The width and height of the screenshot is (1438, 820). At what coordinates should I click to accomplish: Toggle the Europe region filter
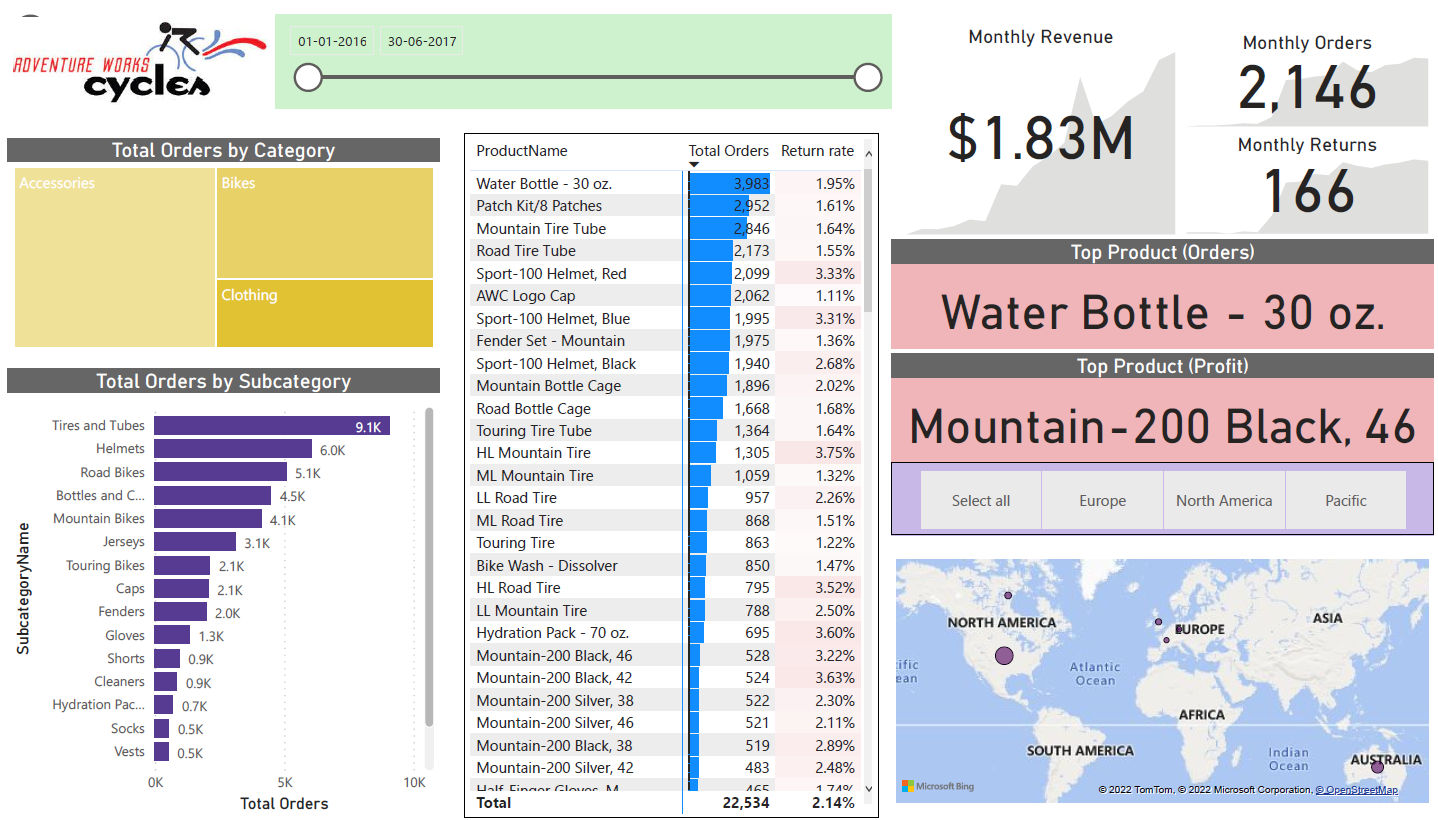click(1102, 500)
